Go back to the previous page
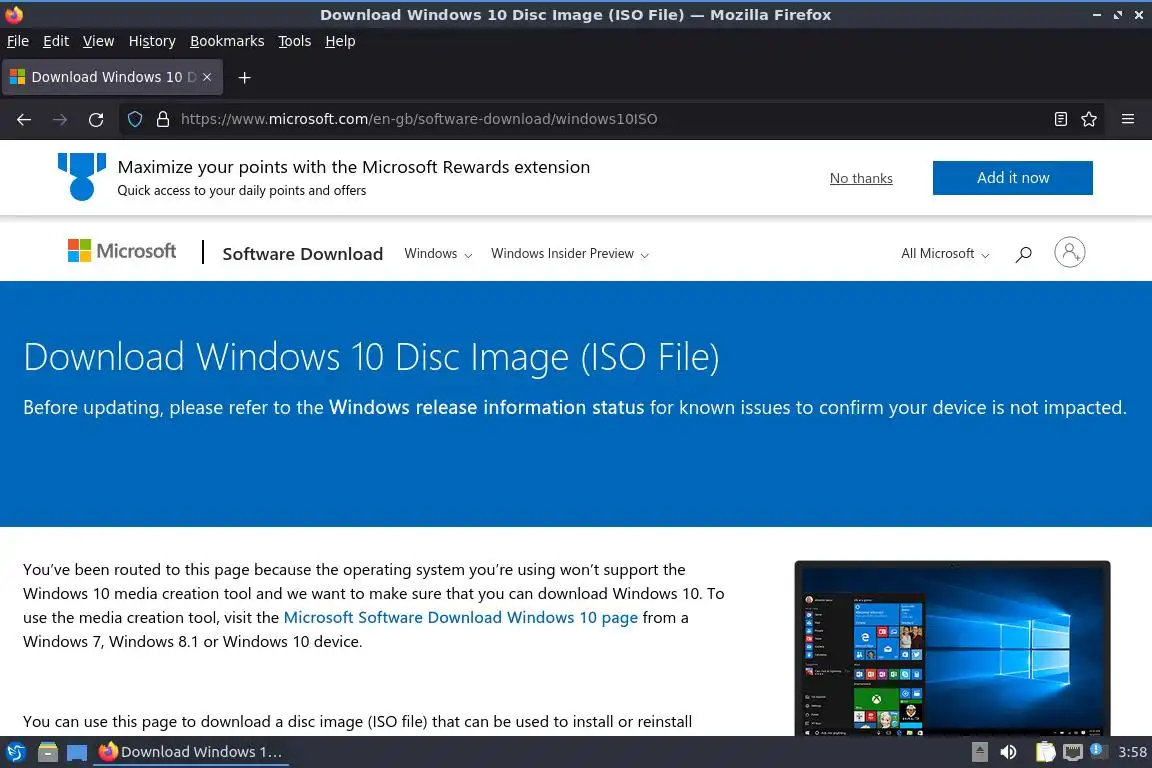Image resolution: width=1152 pixels, height=768 pixels. pos(24,119)
